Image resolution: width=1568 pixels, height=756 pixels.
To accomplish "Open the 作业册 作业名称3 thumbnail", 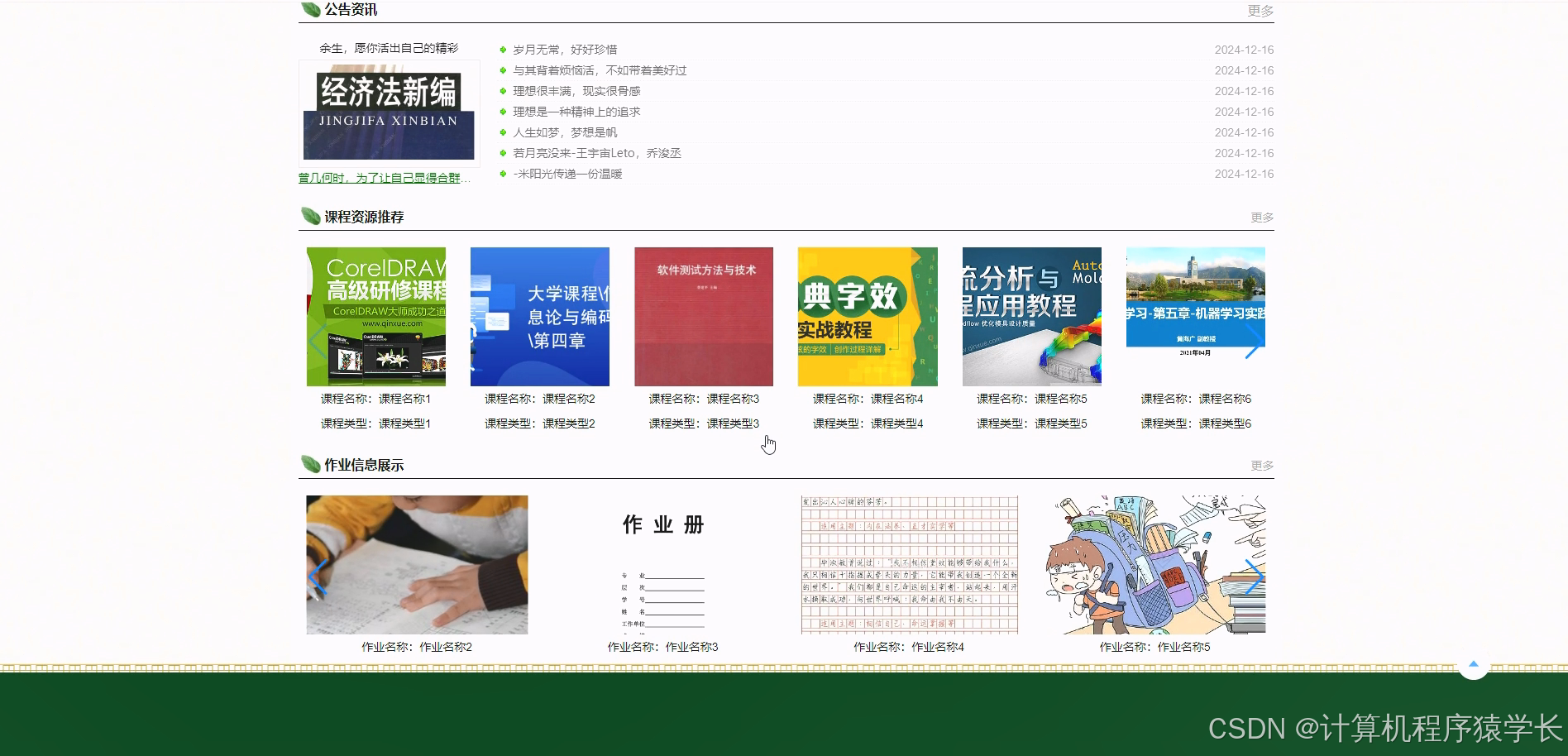I will coord(662,564).
